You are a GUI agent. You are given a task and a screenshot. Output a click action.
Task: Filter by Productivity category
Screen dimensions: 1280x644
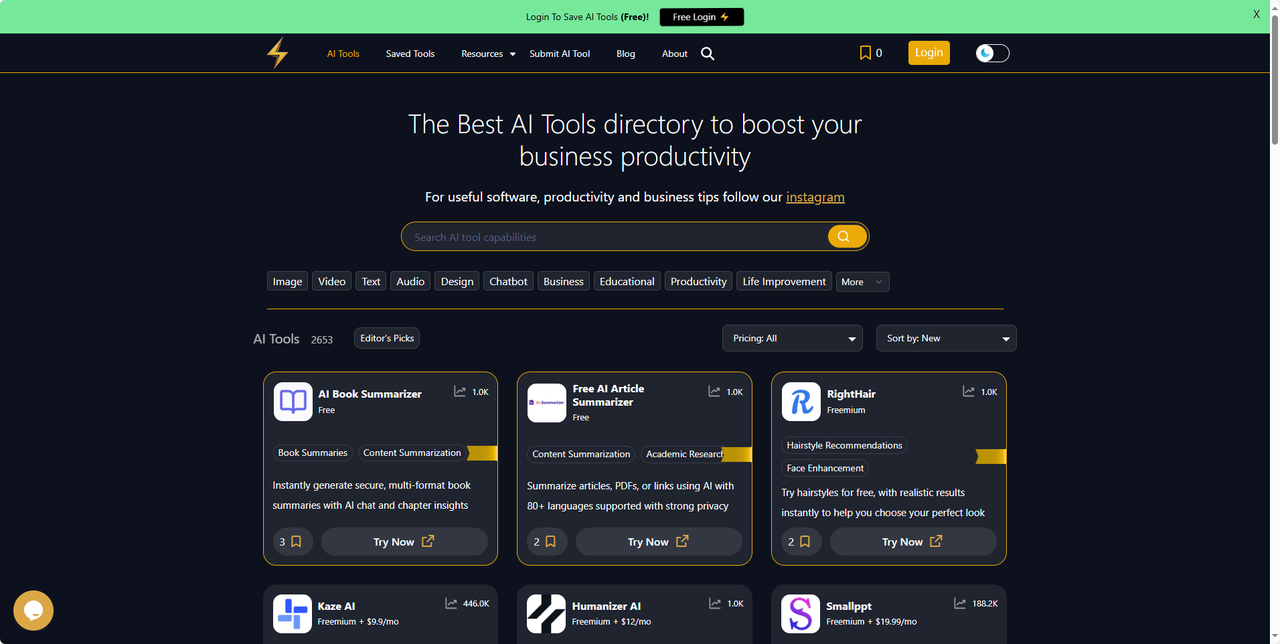point(699,282)
